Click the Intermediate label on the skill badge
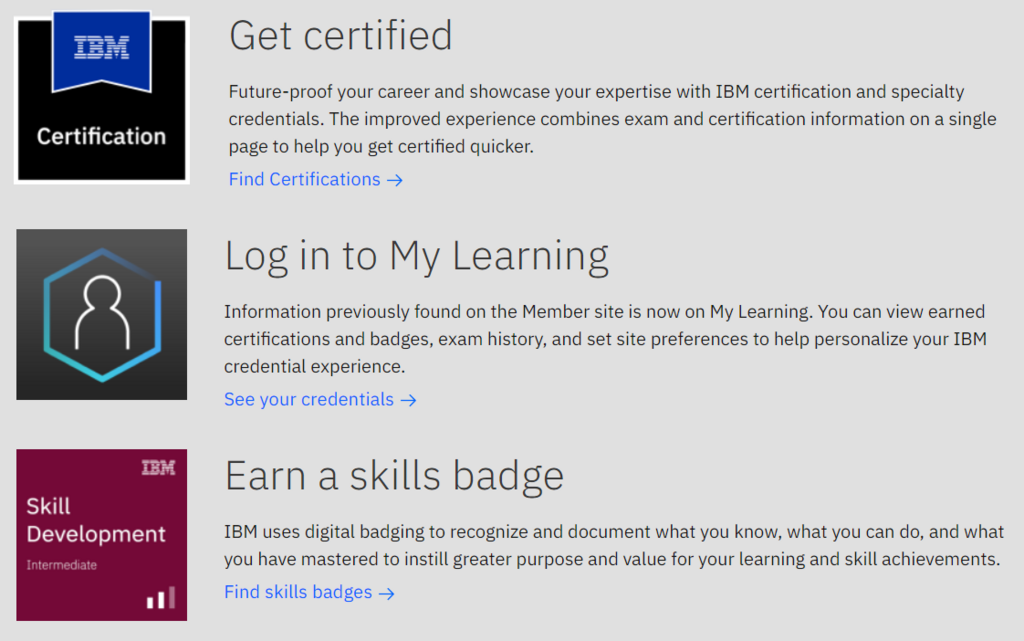1024x641 pixels. [x=62, y=565]
